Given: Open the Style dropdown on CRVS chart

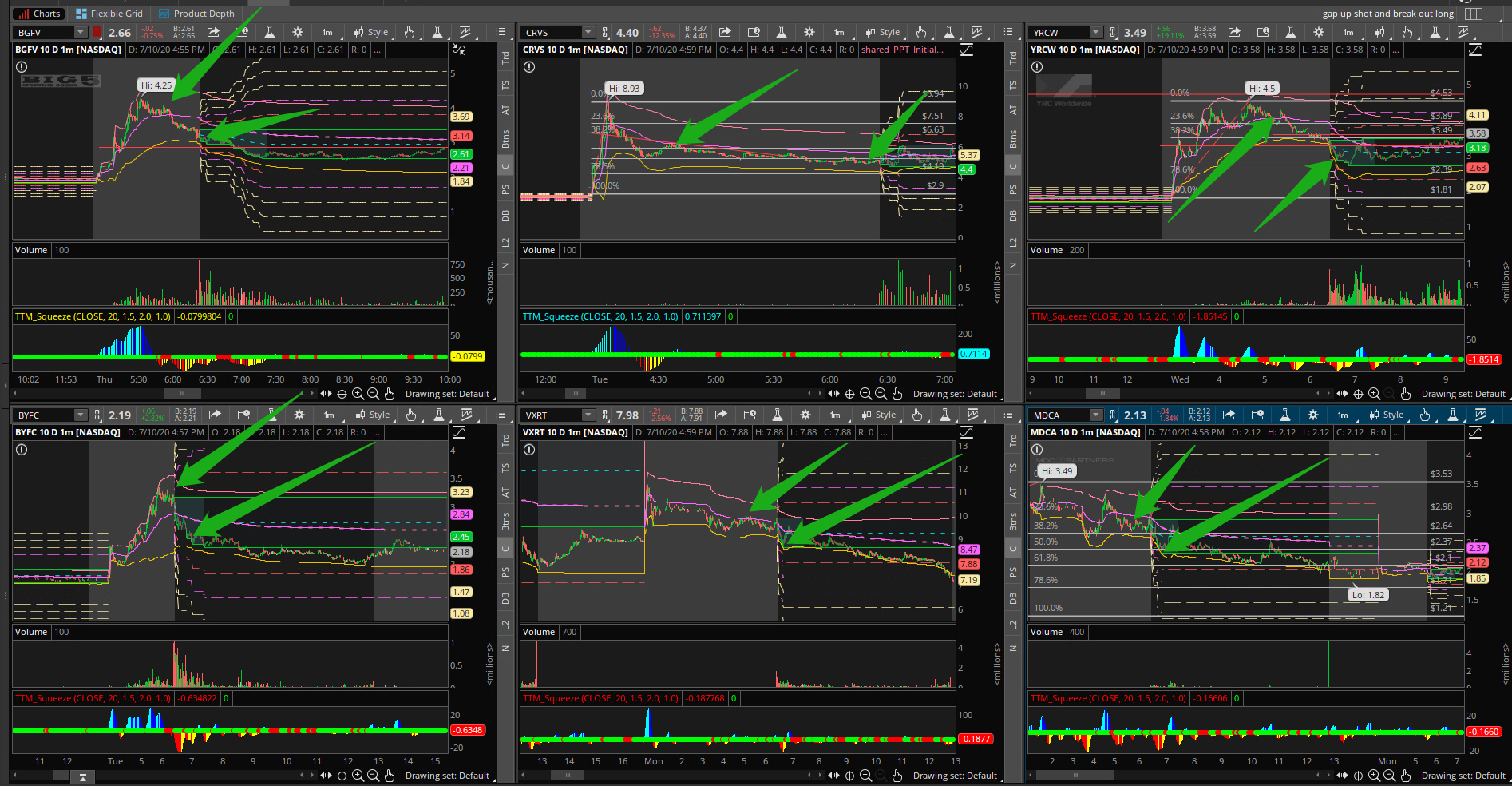Looking at the screenshot, I should pyautogui.click(x=884, y=32).
